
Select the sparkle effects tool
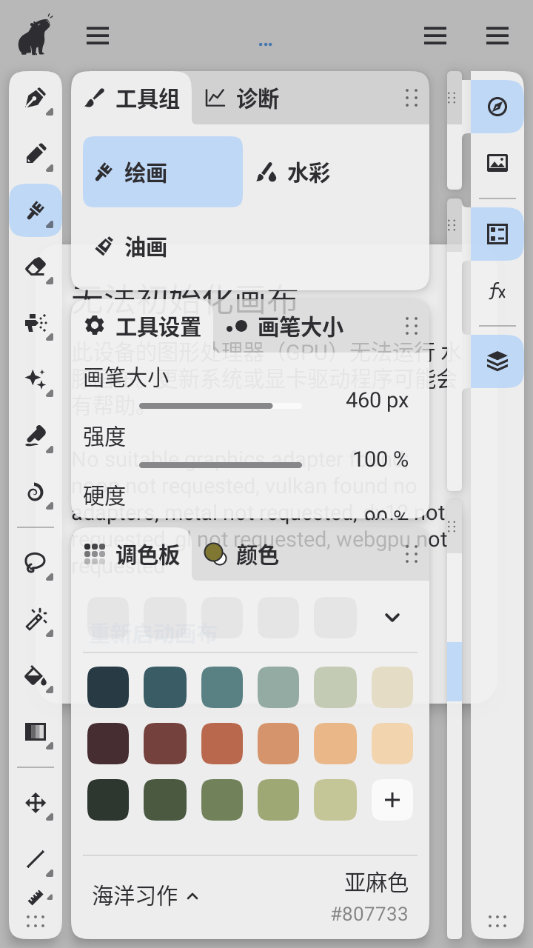tap(36, 379)
